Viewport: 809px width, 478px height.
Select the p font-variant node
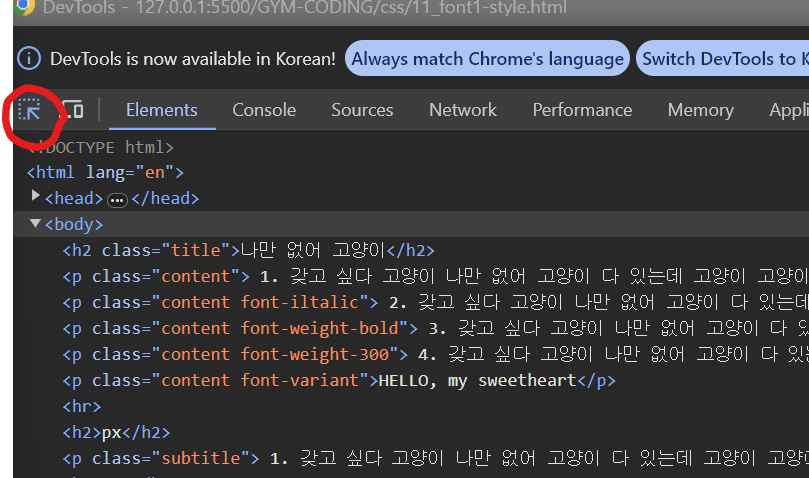click(339, 380)
